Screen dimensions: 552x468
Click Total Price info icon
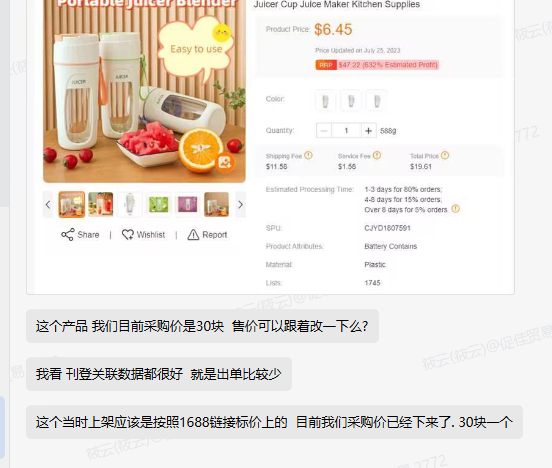445,155
